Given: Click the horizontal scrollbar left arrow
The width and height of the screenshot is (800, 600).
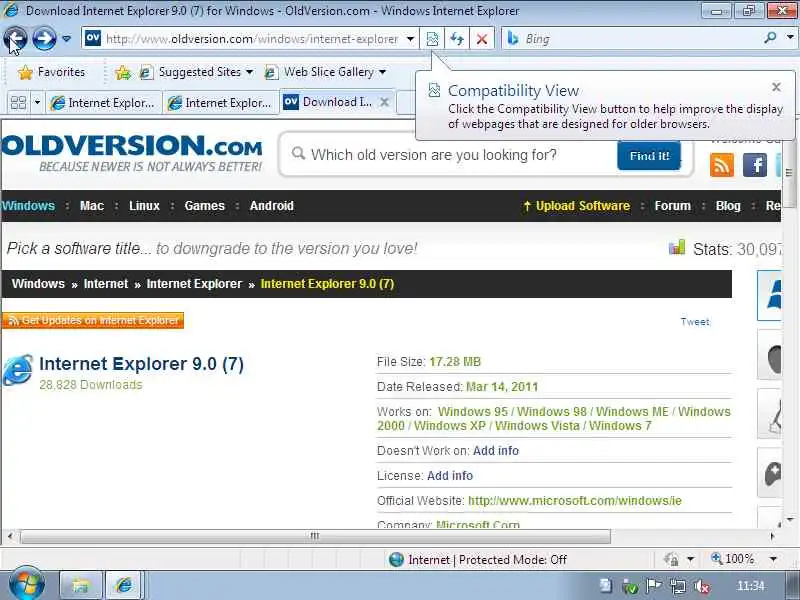Looking at the screenshot, I should tap(10, 536).
